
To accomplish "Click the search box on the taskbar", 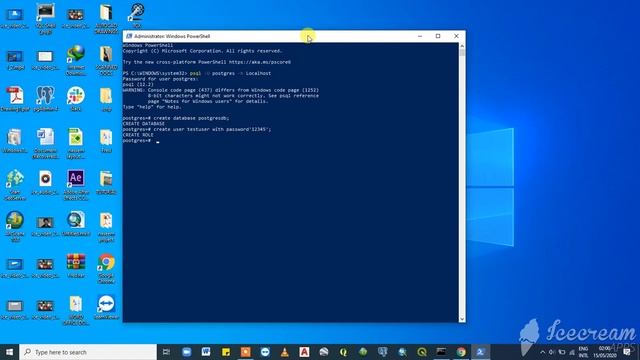I will (88, 352).
